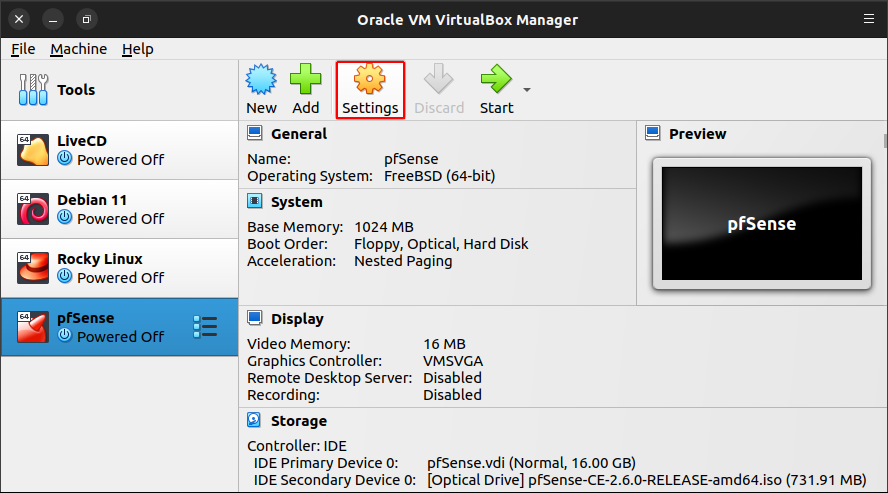Select the Rocky Linux virtual machine

pos(119,268)
